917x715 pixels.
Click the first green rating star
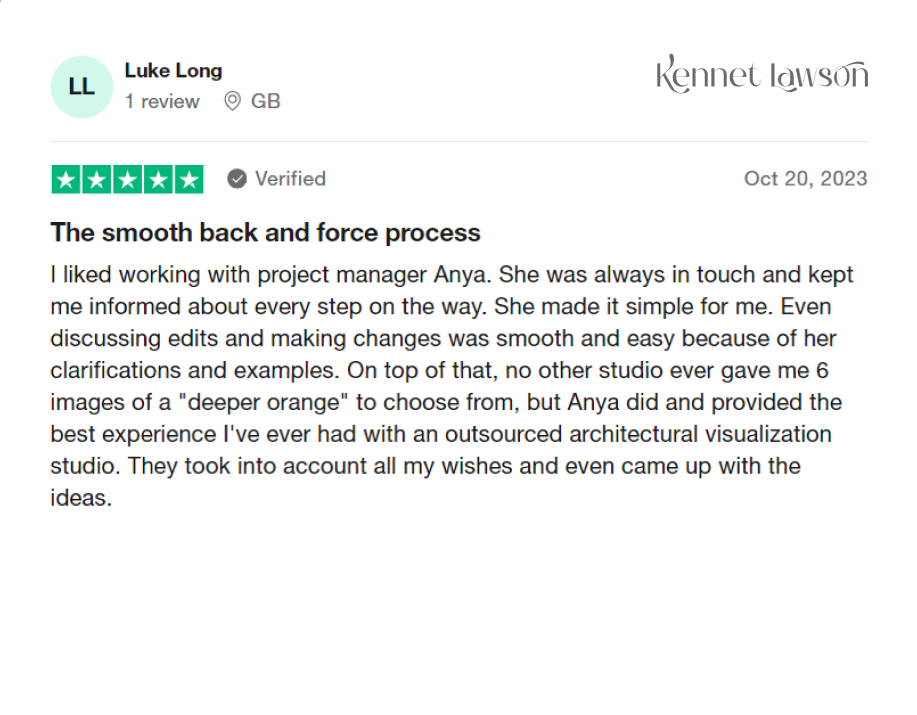(66, 180)
